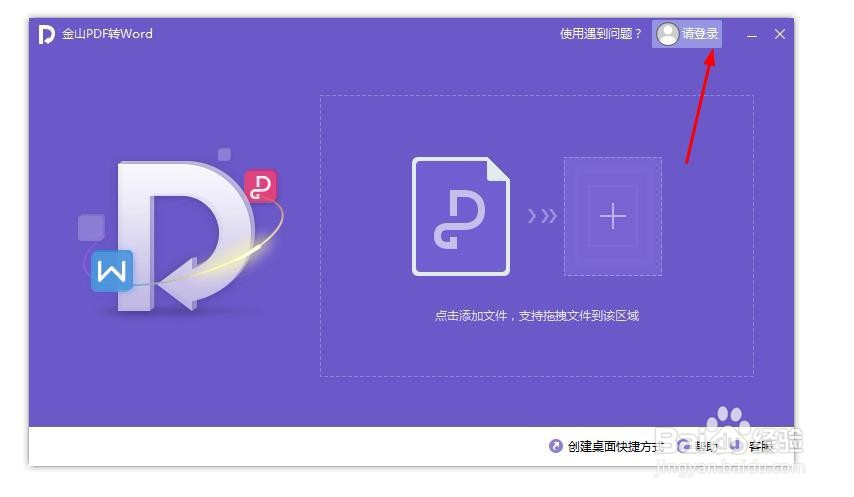This screenshot has width=854, height=497.
Task: Click 创建桌面快捷方式 link
Action: 616,446
